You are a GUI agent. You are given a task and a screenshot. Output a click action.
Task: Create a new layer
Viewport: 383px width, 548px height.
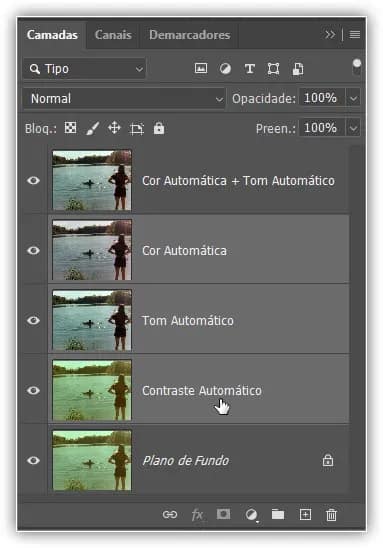pos(305,514)
